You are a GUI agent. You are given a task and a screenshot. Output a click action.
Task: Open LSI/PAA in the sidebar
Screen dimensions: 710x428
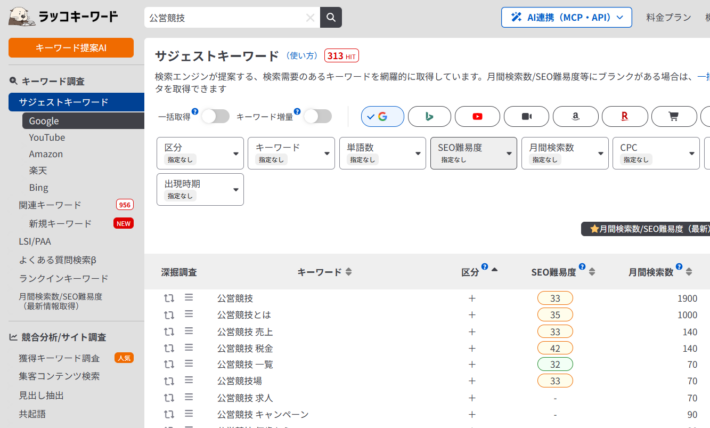(x=35, y=241)
